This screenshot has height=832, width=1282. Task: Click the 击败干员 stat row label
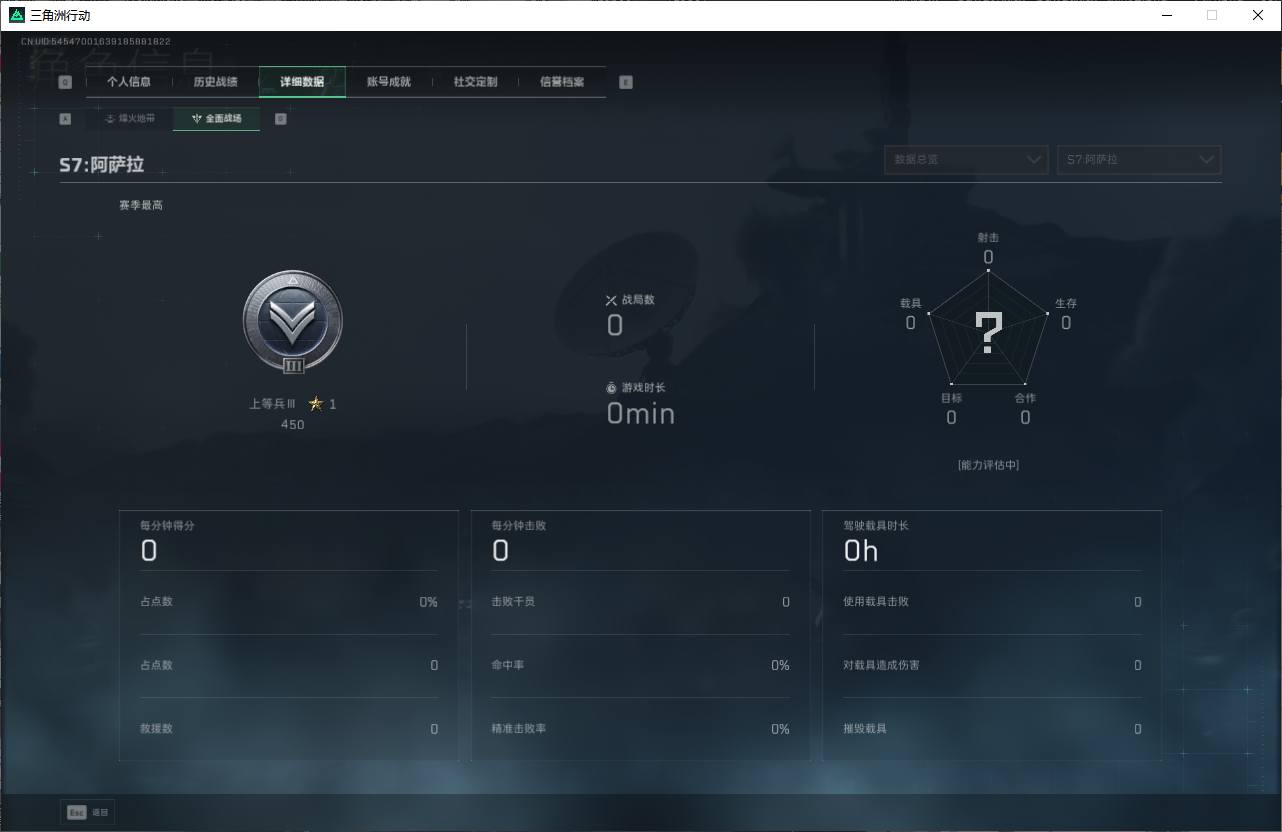(513, 602)
